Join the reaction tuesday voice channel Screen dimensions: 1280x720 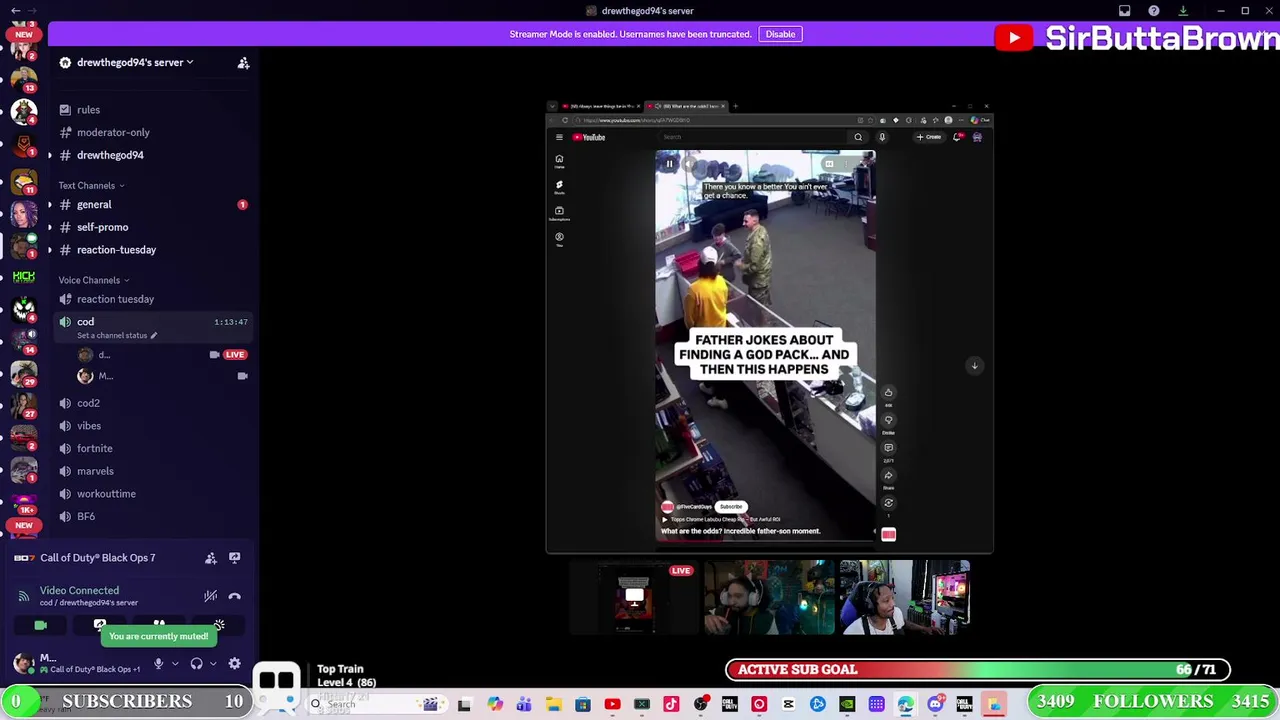tap(115, 299)
